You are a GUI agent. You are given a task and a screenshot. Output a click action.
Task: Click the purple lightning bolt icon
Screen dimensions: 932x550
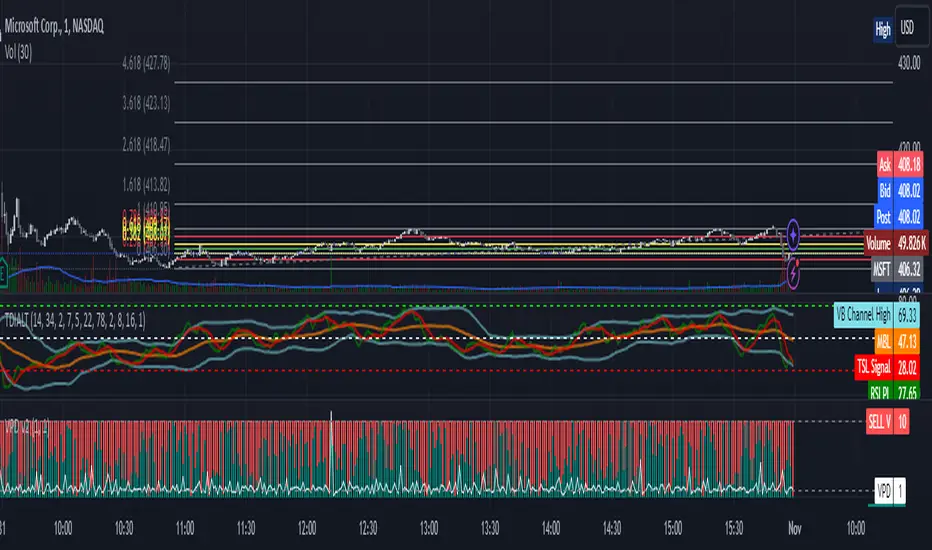793,274
